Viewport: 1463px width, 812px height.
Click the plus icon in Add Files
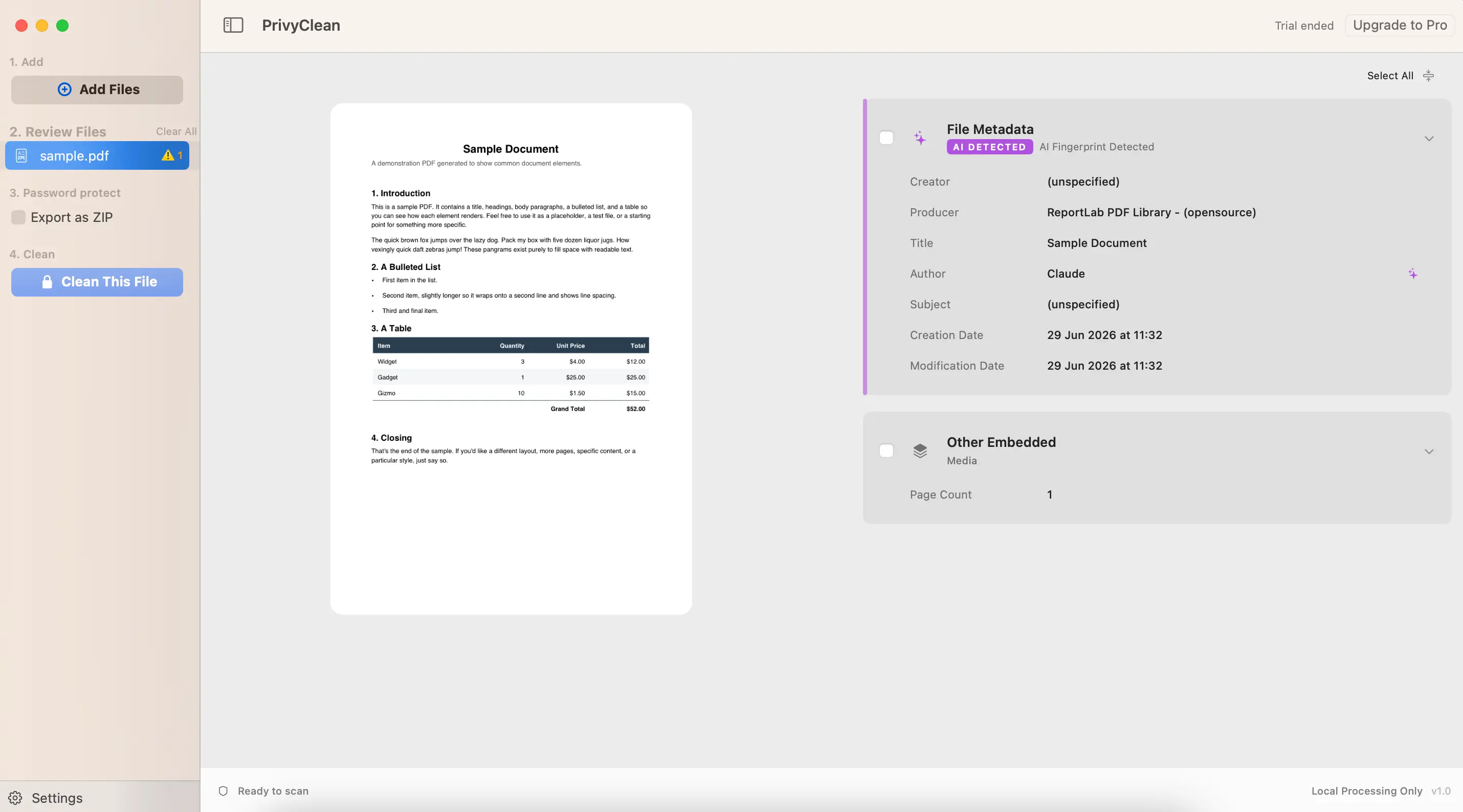point(65,89)
